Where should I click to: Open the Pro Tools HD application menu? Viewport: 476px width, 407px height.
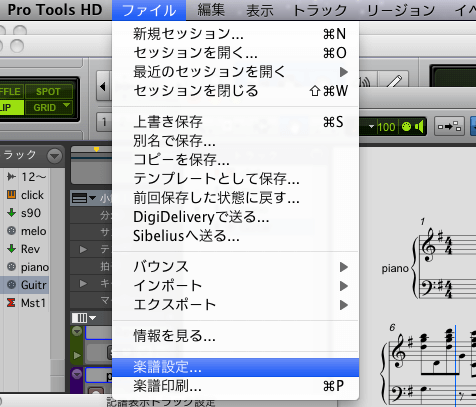55,10
